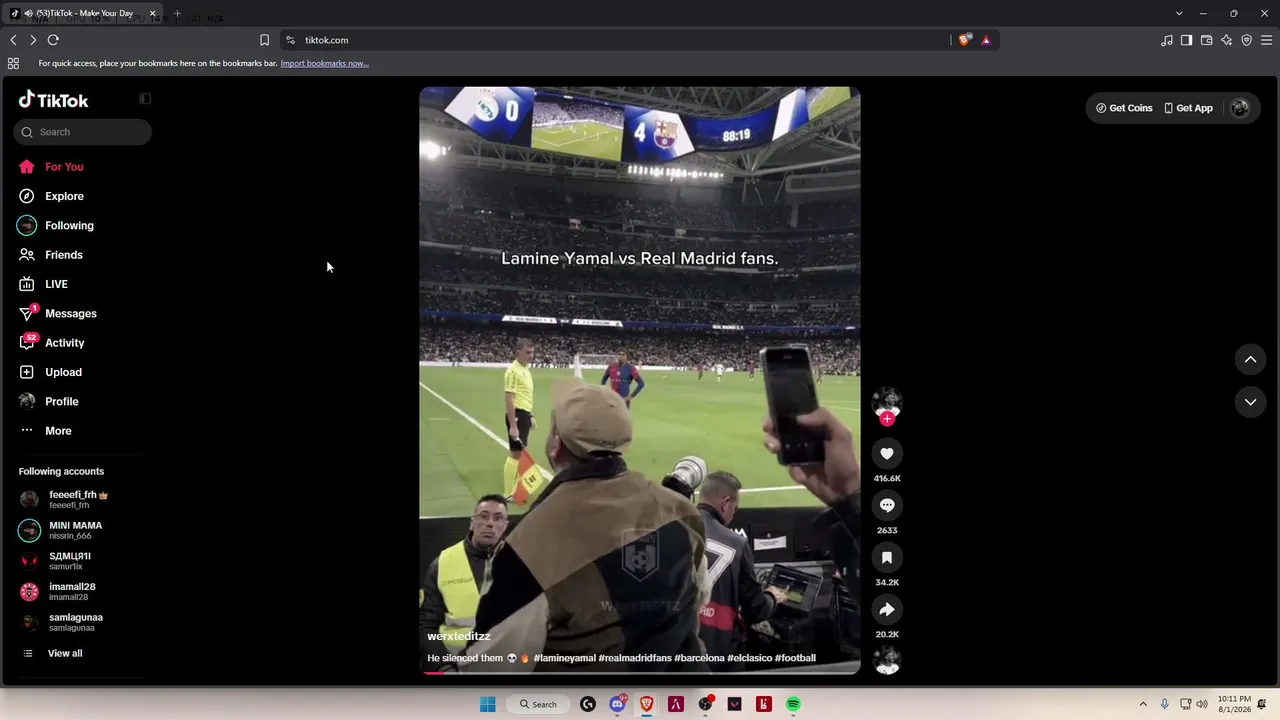The height and width of the screenshot is (720, 1280).
Task: Go to the next video
Action: click(1250, 402)
